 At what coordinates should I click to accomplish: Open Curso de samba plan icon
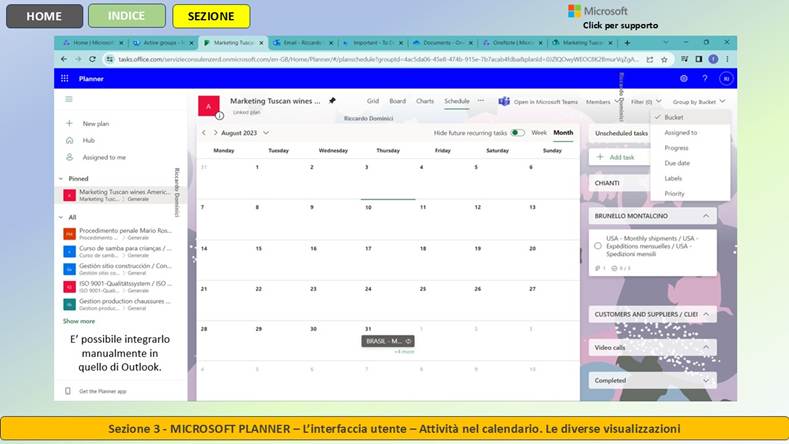pyautogui.click(x=69, y=251)
